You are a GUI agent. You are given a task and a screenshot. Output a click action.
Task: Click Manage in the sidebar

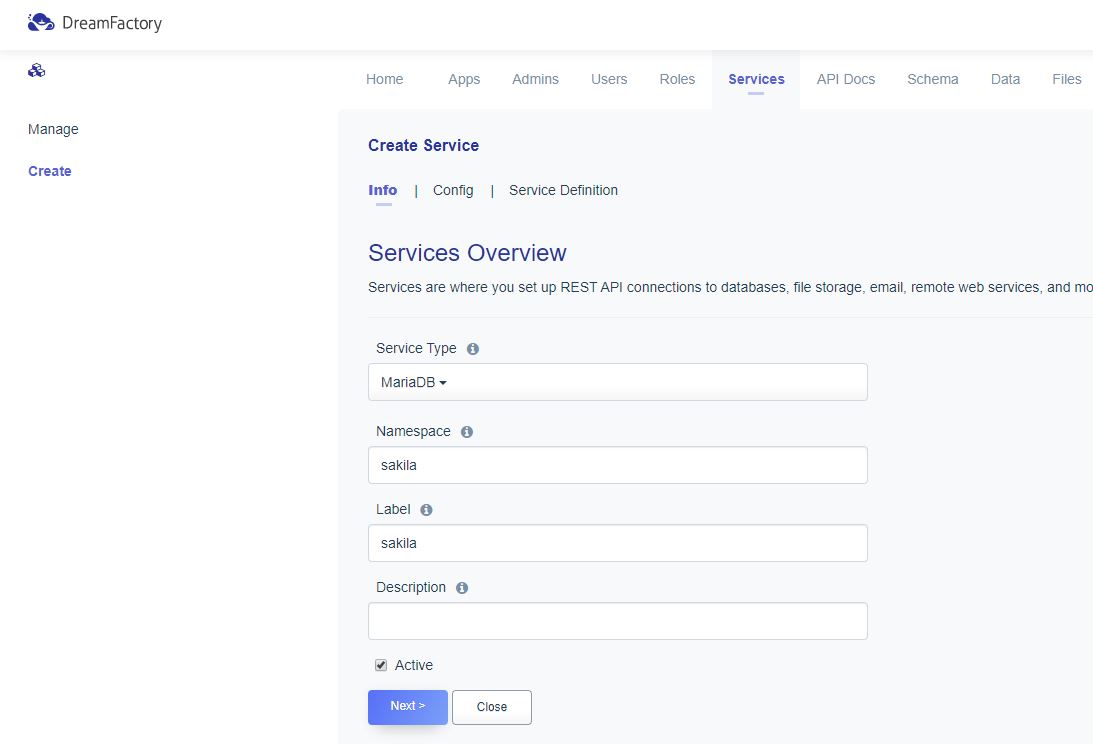pyautogui.click(x=53, y=129)
